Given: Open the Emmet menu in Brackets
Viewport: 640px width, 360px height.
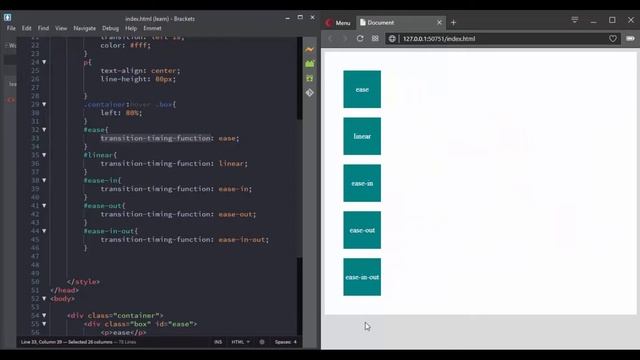Looking at the screenshot, I should (152, 28).
